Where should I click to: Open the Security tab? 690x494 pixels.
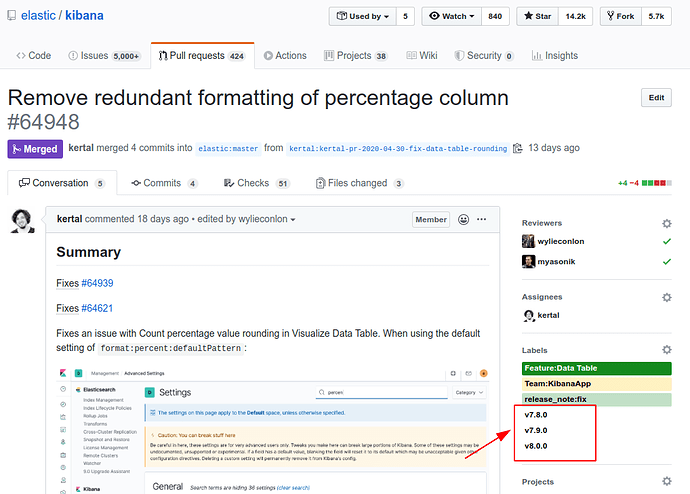(x=484, y=56)
